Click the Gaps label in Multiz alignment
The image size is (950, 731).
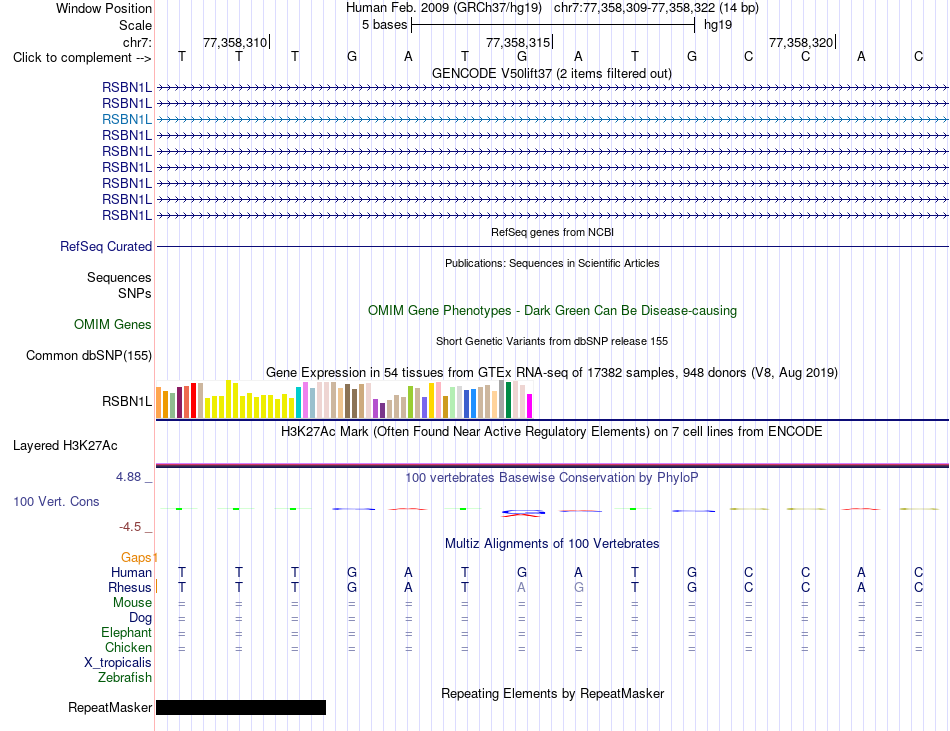[x=136, y=557]
